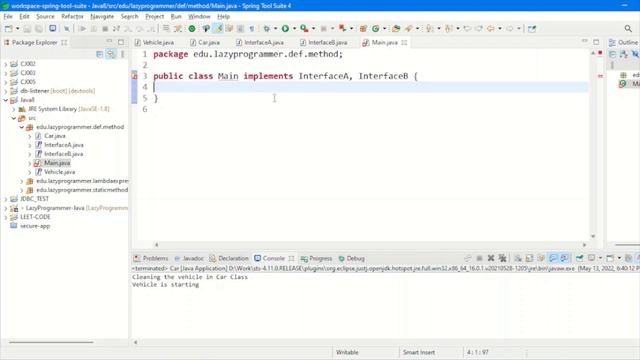Open the Run configurations dropdown arrow
640x360 pixels.
294,29
